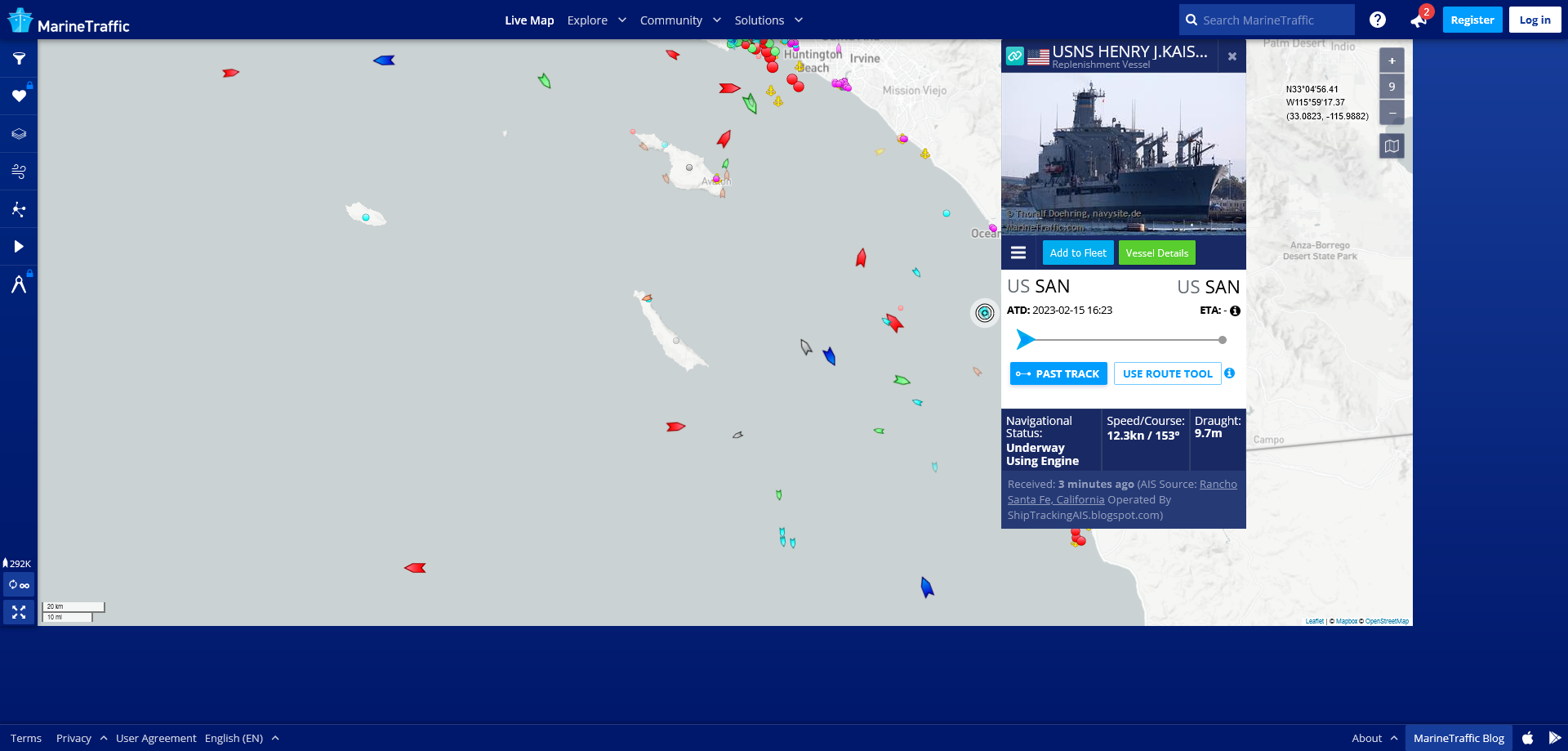Click the Leaflet attribution link
This screenshot has height=751, width=1568.
click(1315, 621)
